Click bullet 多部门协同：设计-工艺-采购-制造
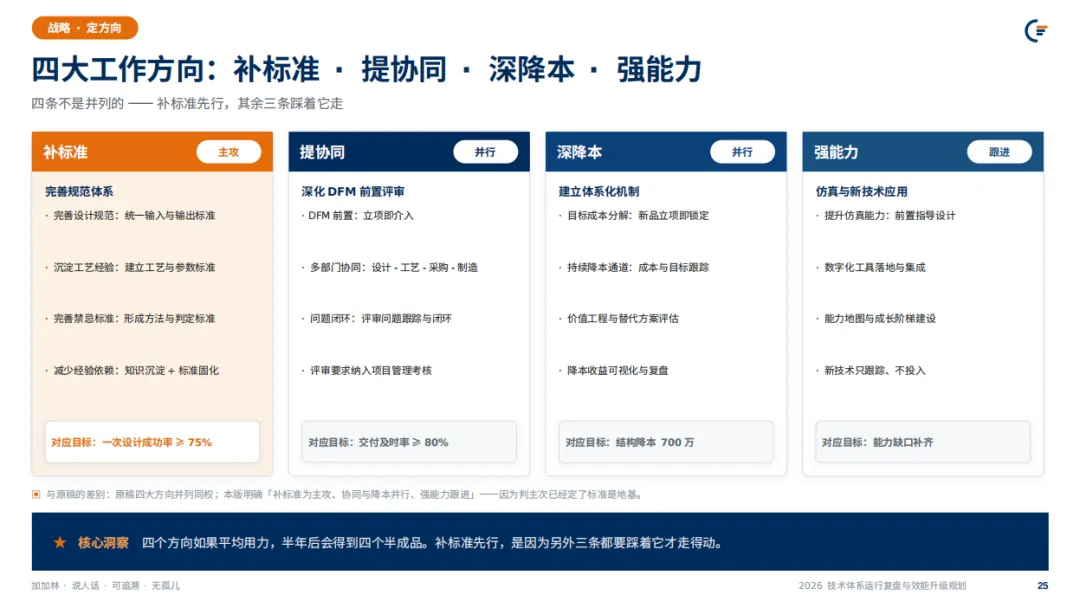The image size is (1080, 608). point(390,267)
